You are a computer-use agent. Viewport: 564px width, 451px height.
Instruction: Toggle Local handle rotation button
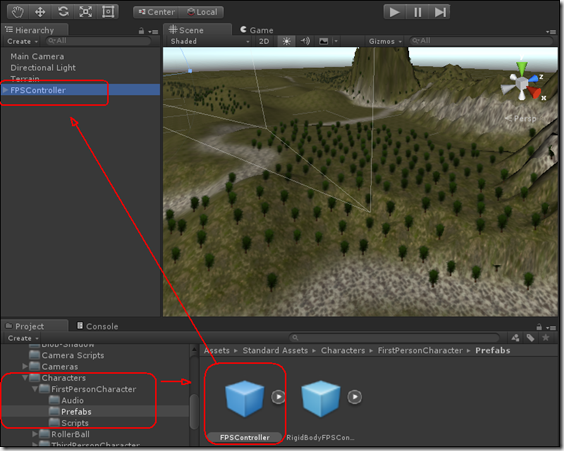tap(201, 12)
